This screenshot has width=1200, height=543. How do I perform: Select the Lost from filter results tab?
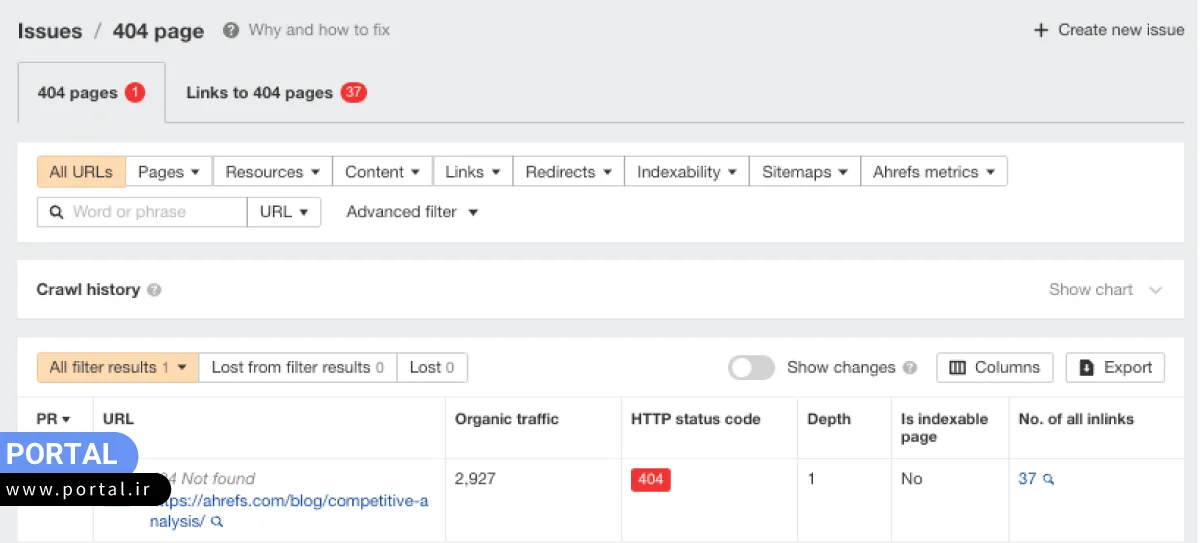point(298,368)
